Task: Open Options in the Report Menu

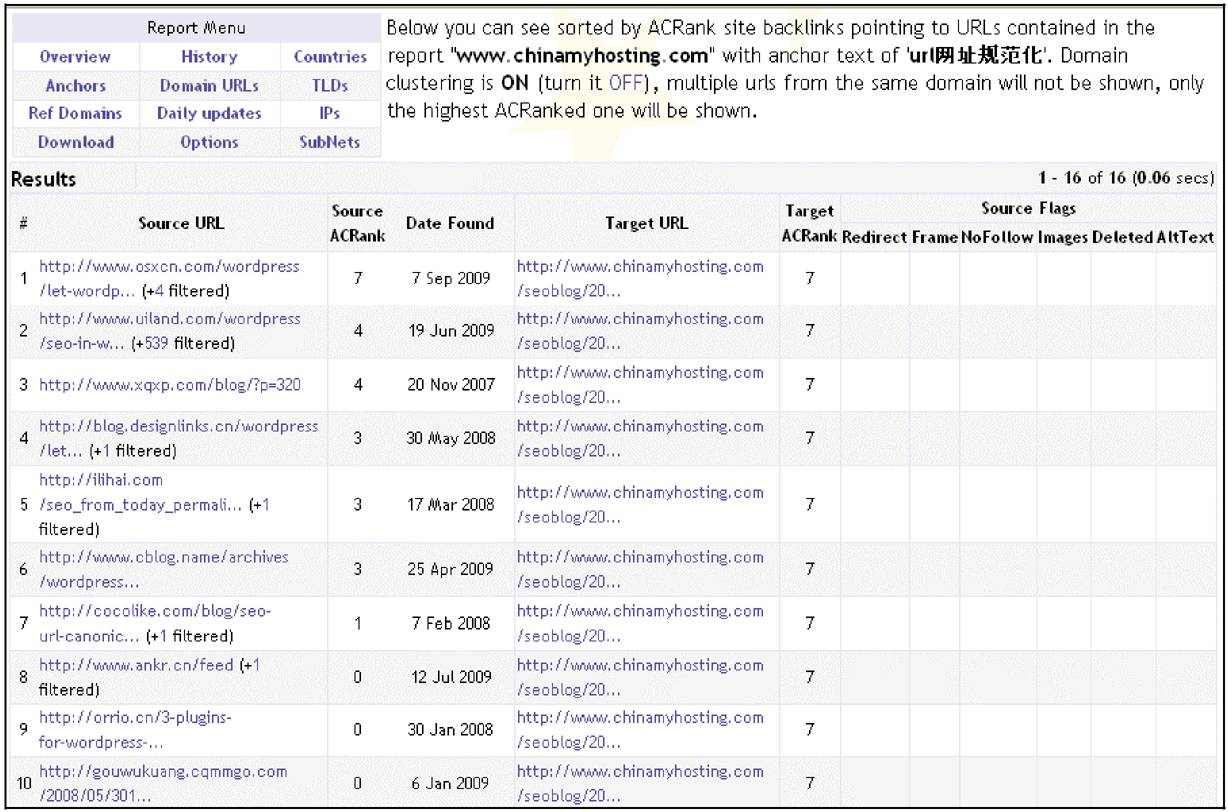Action: coord(209,142)
